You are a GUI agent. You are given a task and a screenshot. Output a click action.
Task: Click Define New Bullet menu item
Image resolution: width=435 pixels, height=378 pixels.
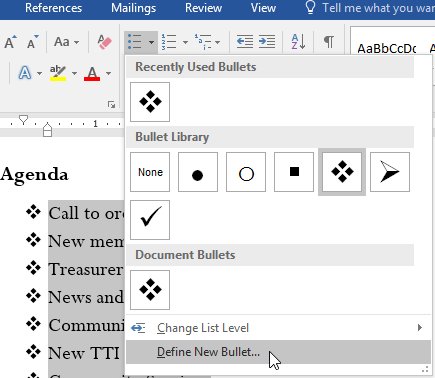(278, 352)
